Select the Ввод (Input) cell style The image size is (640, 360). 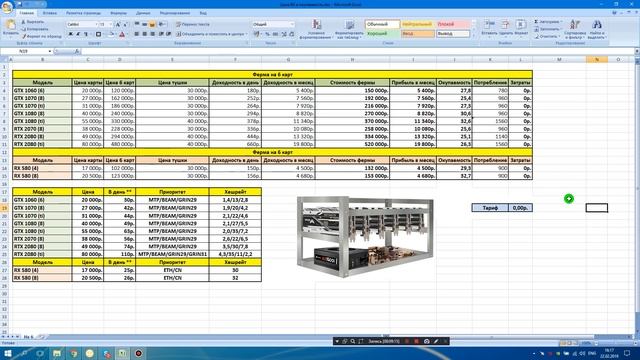pos(418,34)
